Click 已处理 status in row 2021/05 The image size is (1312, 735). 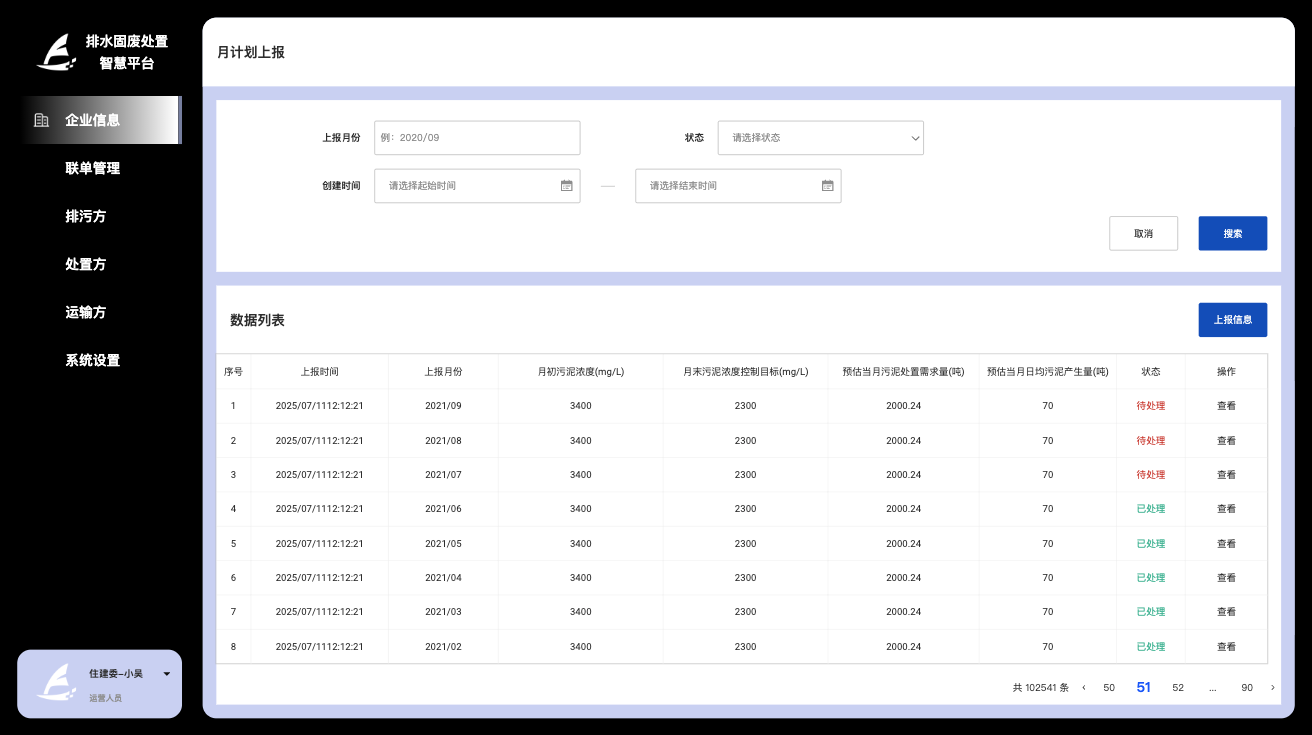point(1151,544)
